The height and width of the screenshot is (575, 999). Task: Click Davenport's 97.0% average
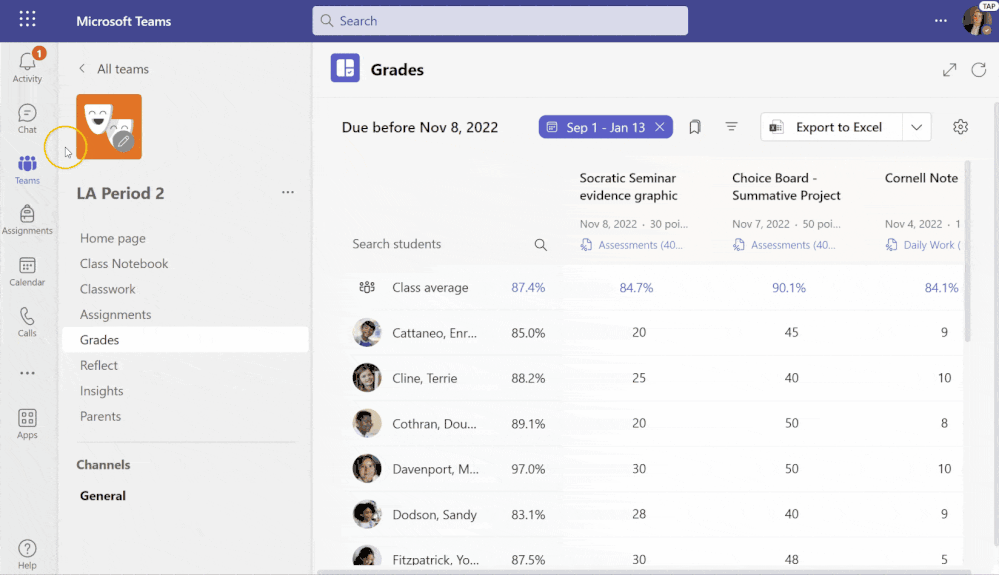click(x=528, y=469)
